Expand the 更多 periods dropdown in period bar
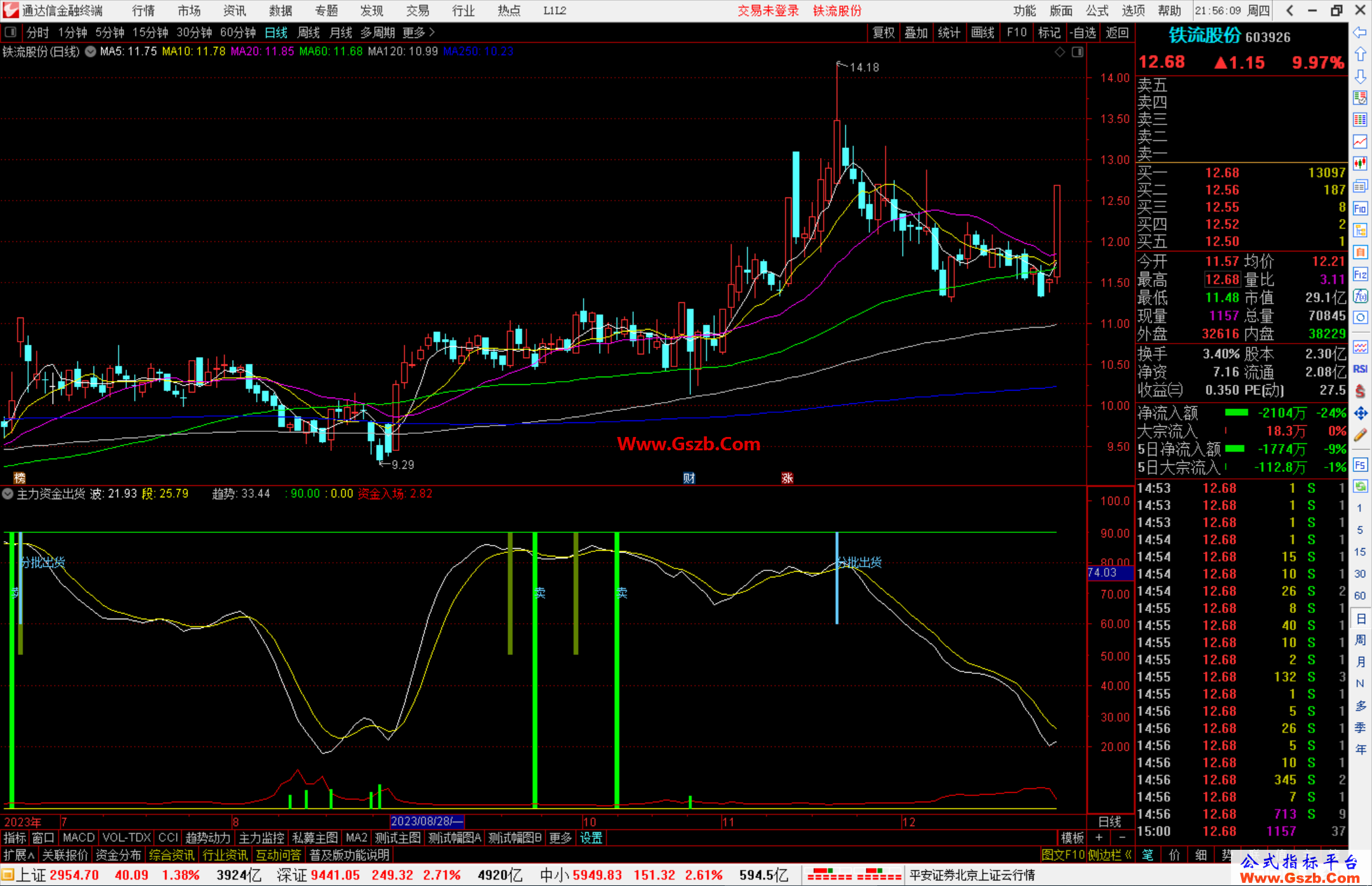The image size is (1372, 886). (x=419, y=32)
